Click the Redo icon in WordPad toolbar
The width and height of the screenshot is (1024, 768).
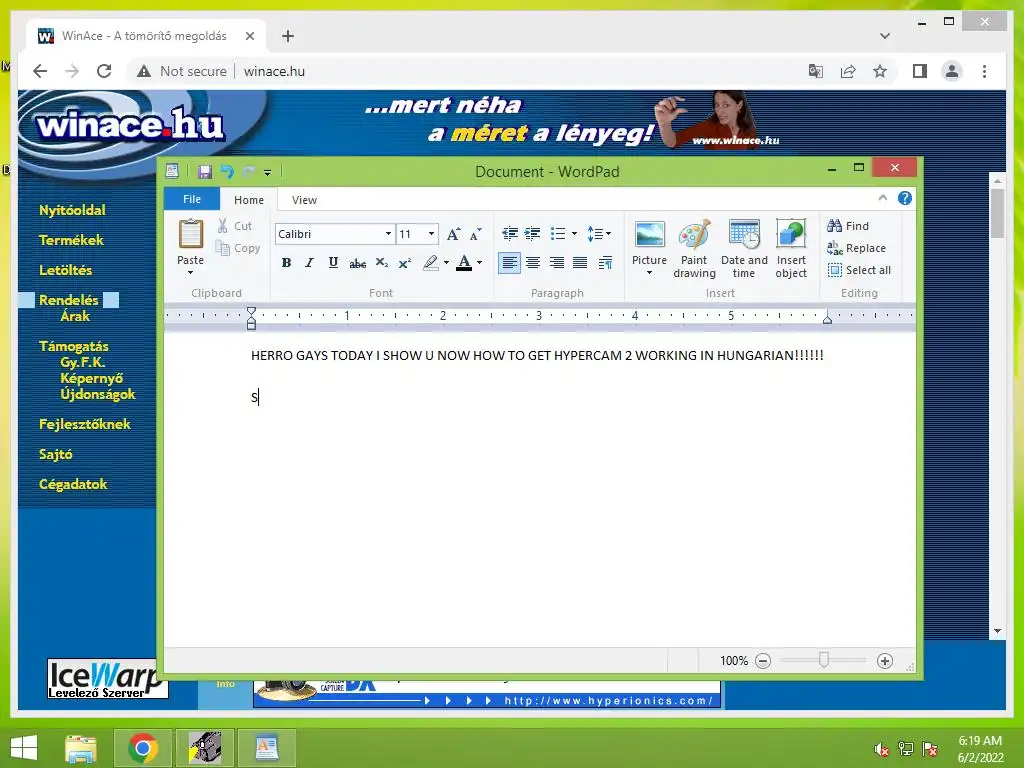(248, 172)
